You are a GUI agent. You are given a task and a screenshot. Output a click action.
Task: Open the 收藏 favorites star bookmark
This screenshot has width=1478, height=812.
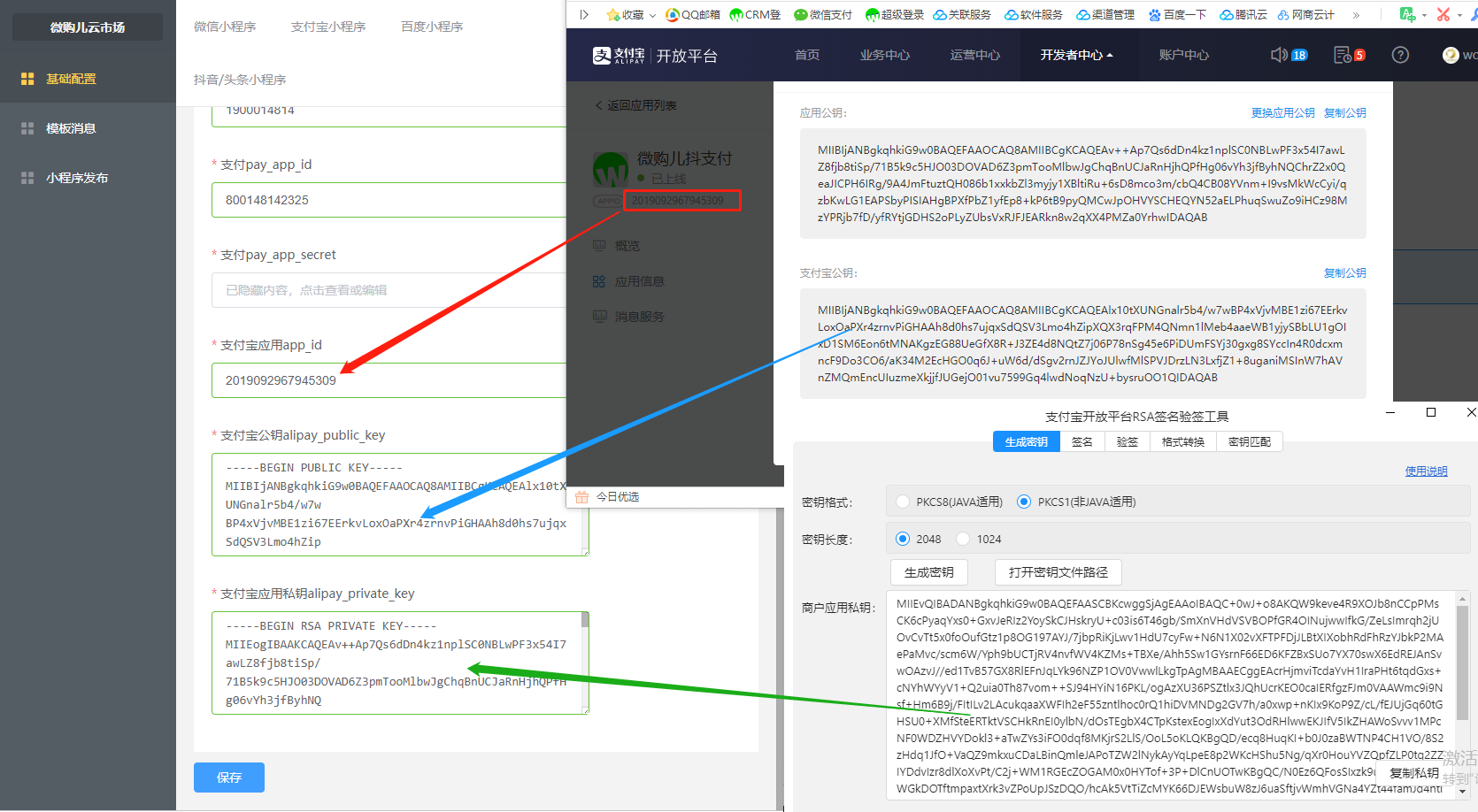pos(625,14)
